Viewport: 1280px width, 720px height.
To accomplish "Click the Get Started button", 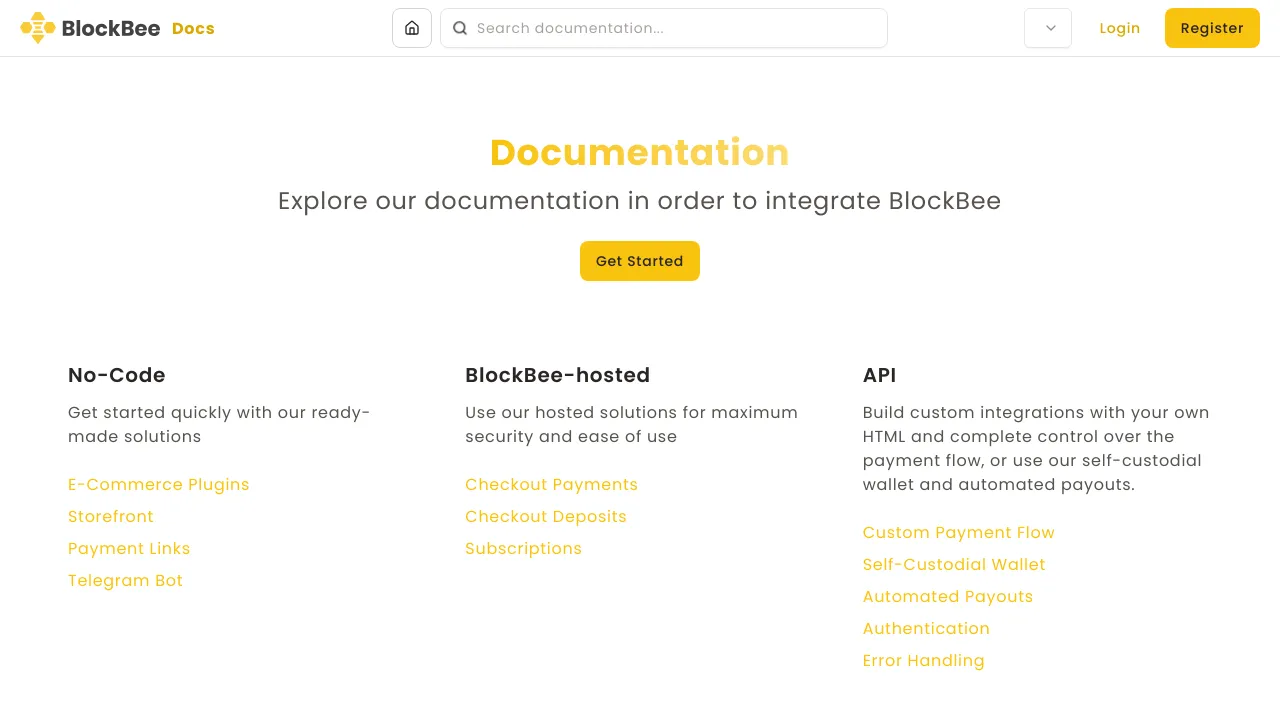I will point(640,261).
